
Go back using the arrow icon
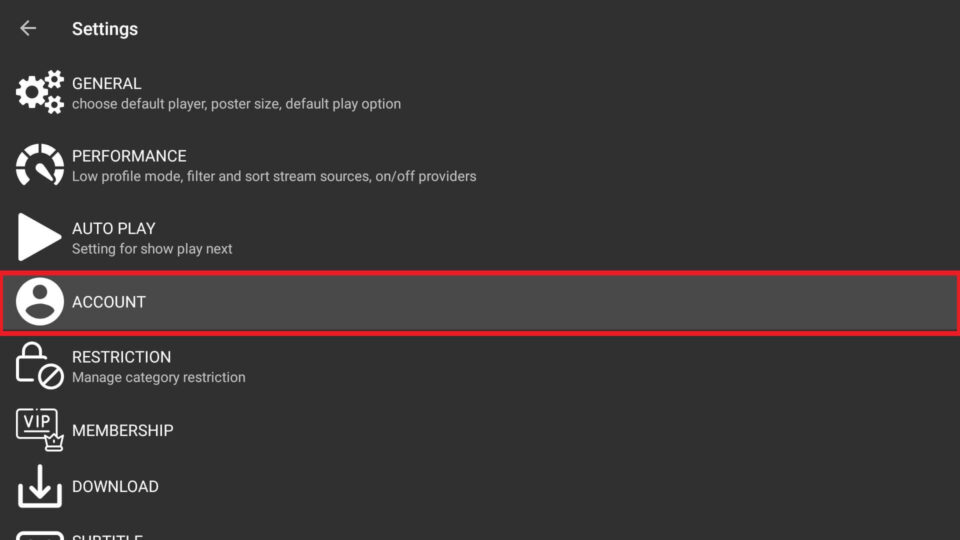(28, 28)
